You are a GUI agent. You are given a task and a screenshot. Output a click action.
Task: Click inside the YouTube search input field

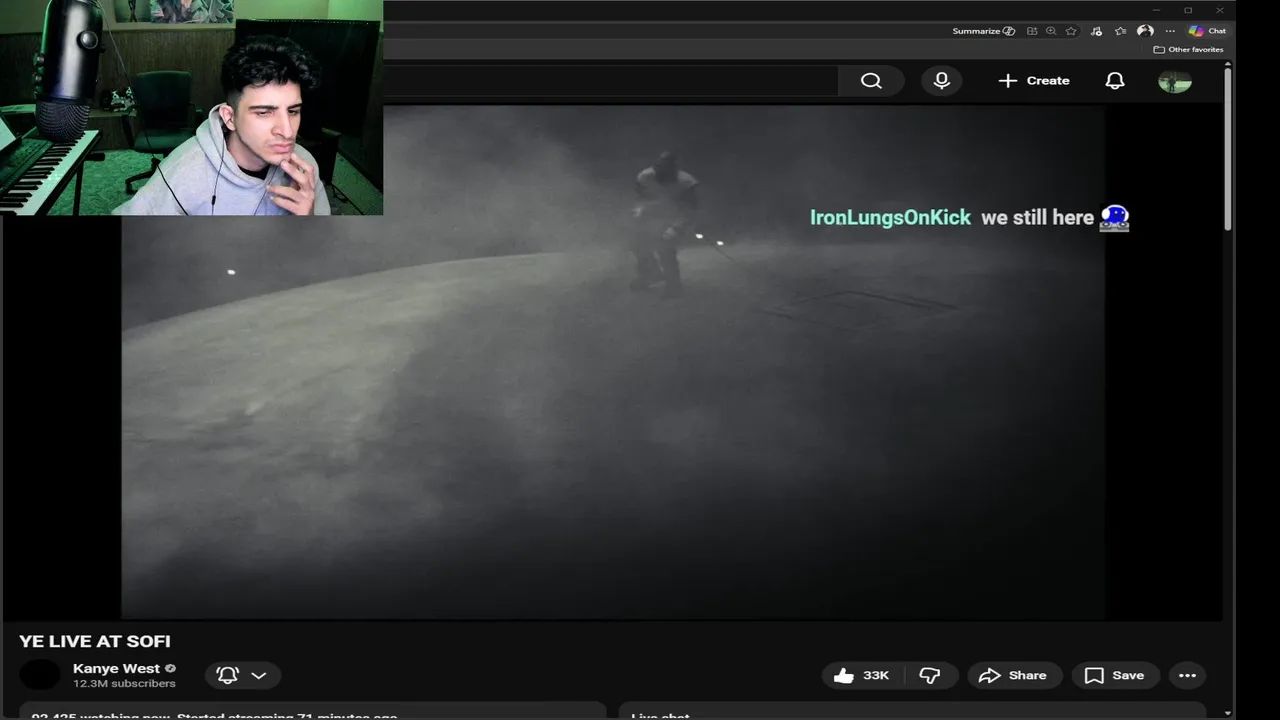click(x=610, y=81)
